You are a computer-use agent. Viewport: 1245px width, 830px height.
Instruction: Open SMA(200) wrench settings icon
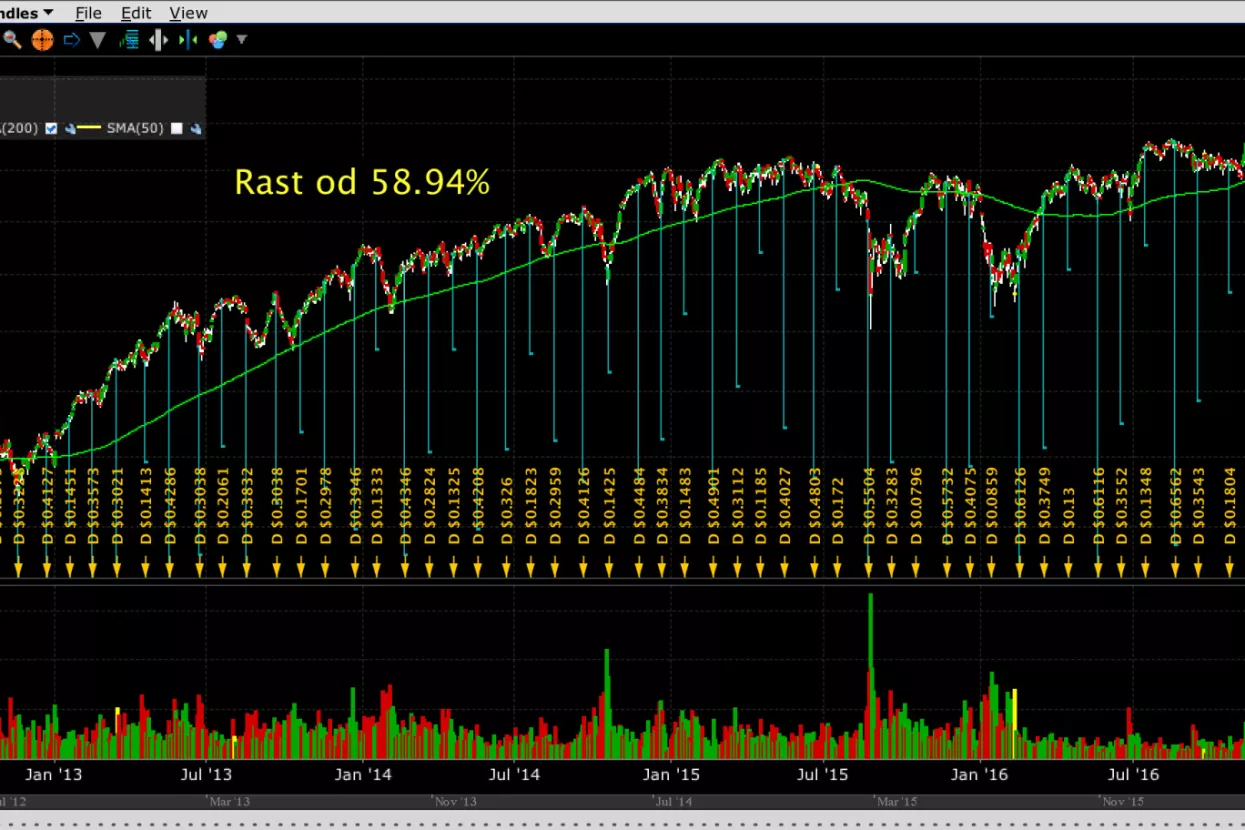[x=70, y=128]
